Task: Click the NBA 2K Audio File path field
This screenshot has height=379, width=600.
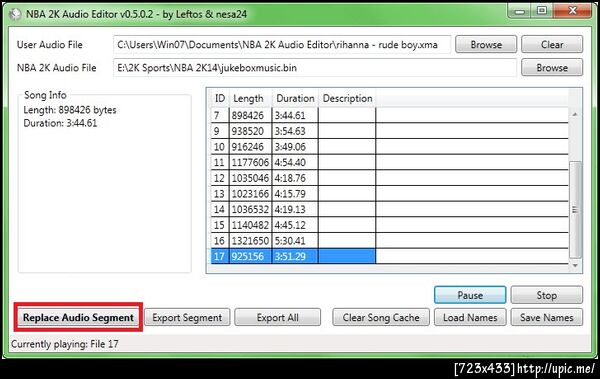Action: pos(315,68)
